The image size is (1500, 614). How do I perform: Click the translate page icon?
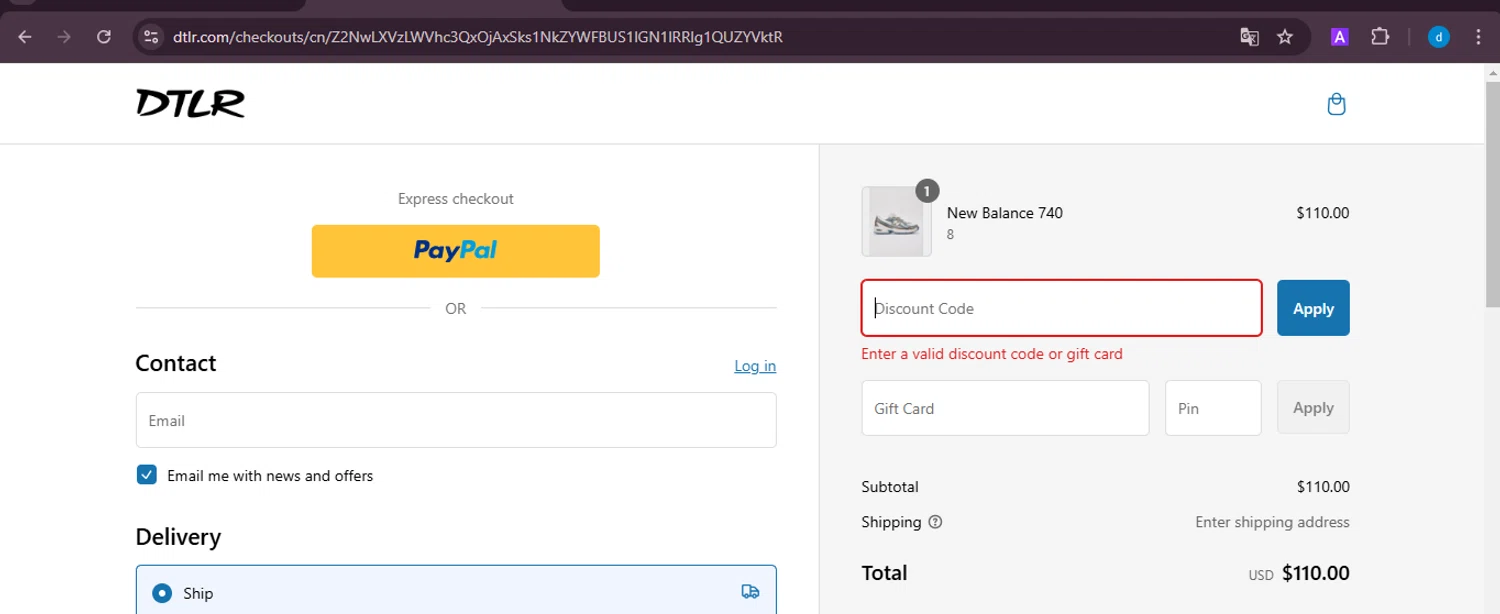coord(1249,37)
